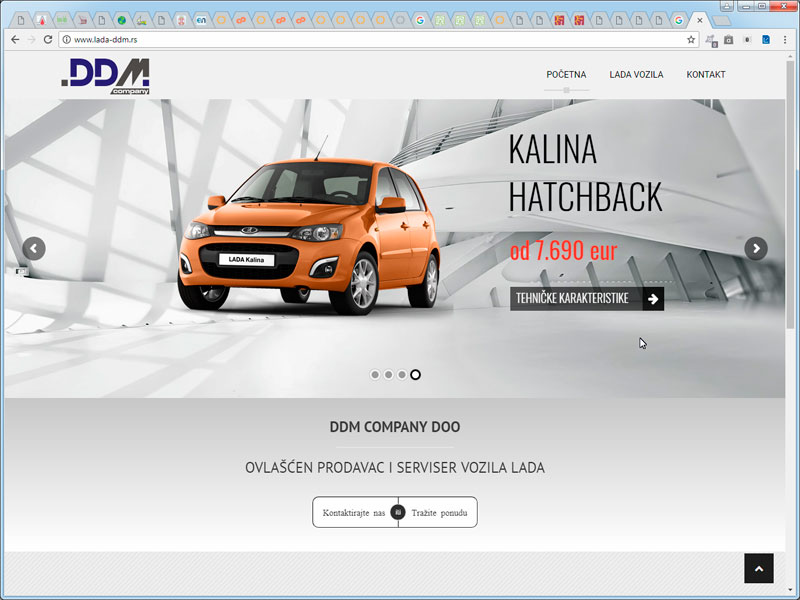Click the previous slide arrow on the carousel

(x=34, y=248)
